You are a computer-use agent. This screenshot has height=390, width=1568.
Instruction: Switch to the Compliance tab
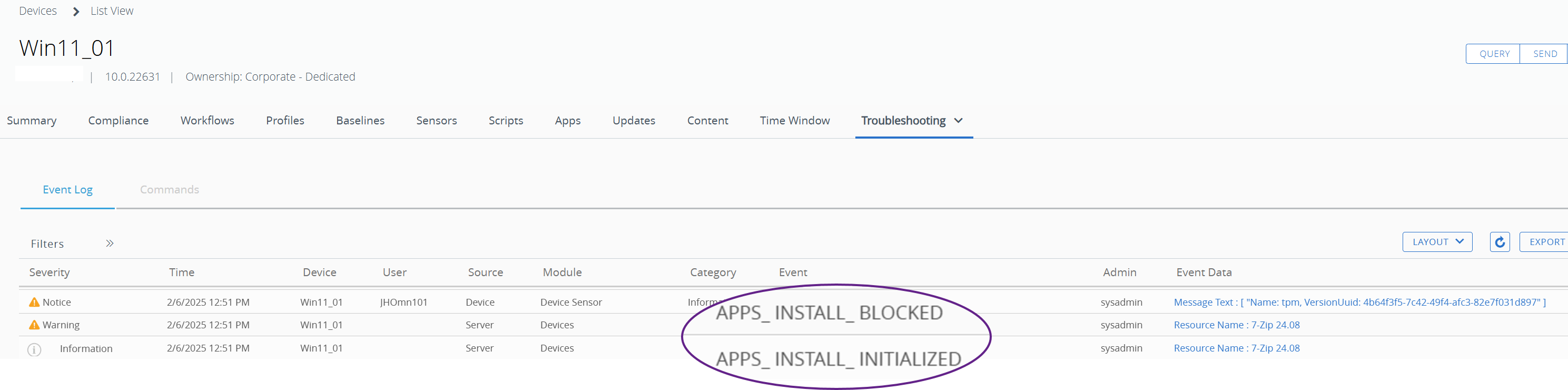[x=118, y=121]
